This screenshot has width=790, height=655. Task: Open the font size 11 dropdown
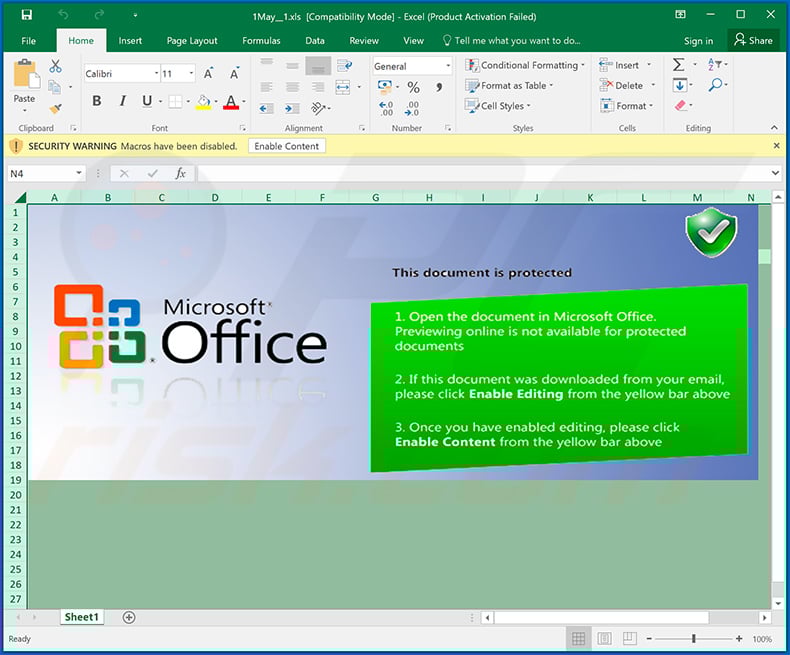tap(191, 74)
